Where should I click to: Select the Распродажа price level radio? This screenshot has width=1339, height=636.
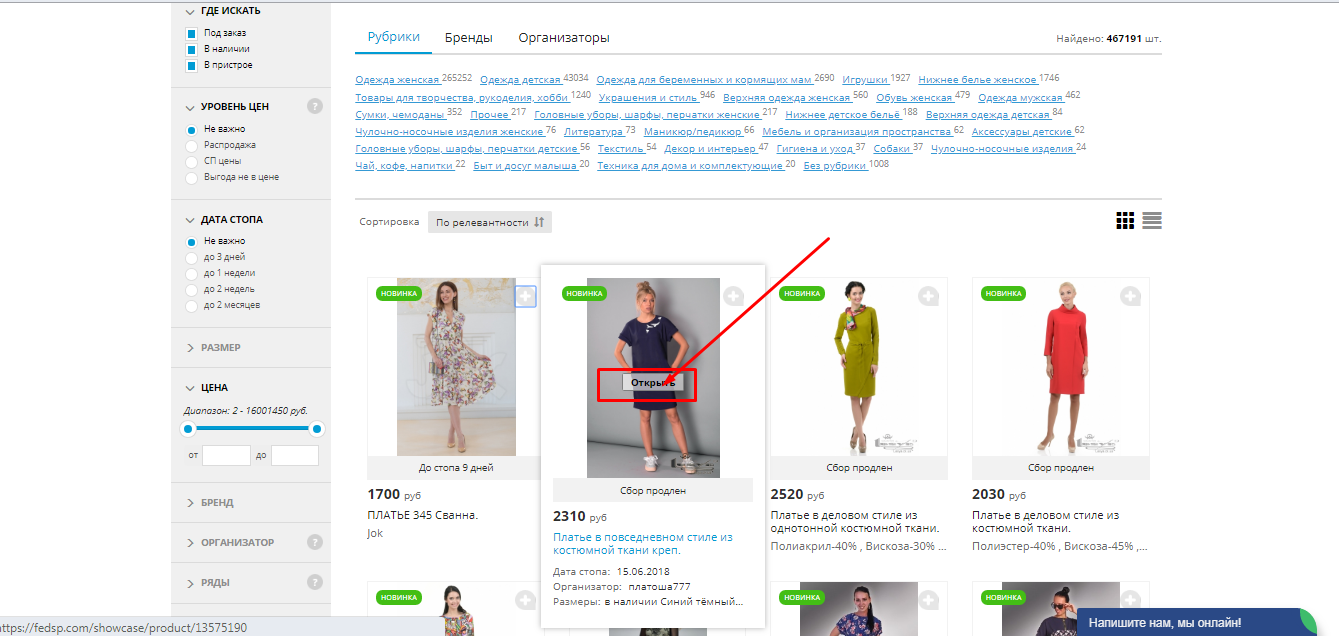point(192,145)
